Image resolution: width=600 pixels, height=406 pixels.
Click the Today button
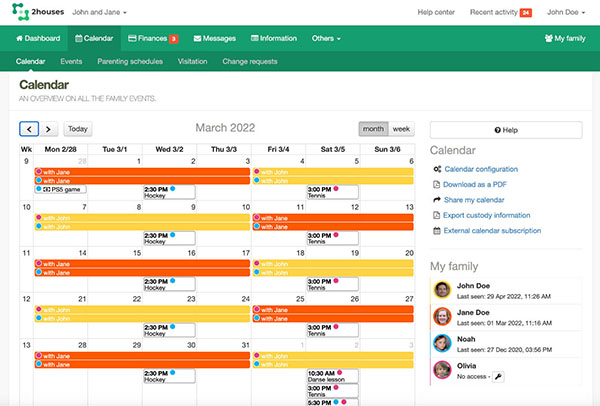point(78,129)
